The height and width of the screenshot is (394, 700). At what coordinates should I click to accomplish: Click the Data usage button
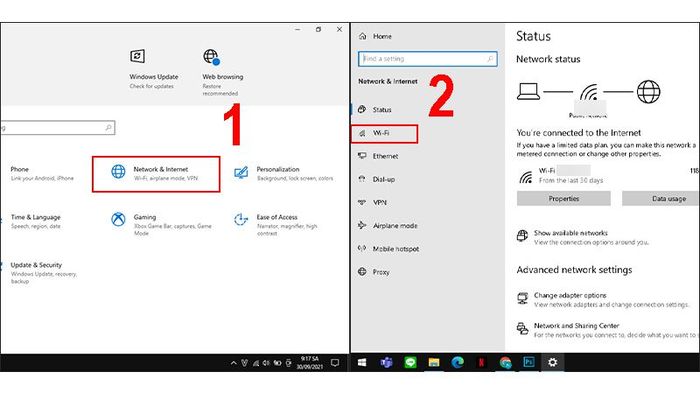coord(661,199)
